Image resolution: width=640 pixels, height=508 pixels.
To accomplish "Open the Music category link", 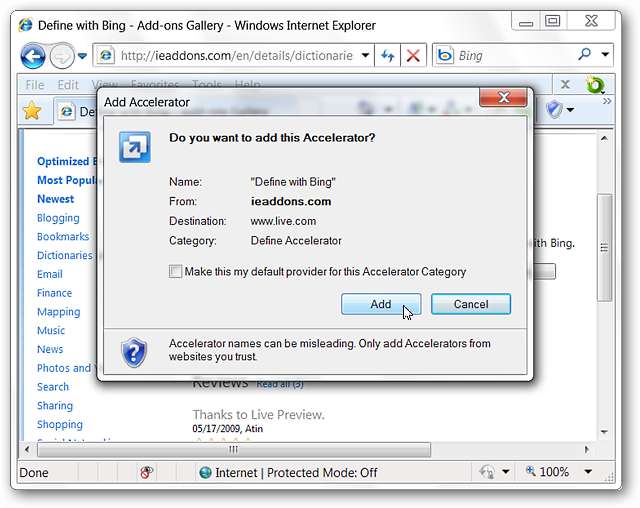I will pyautogui.click(x=51, y=331).
